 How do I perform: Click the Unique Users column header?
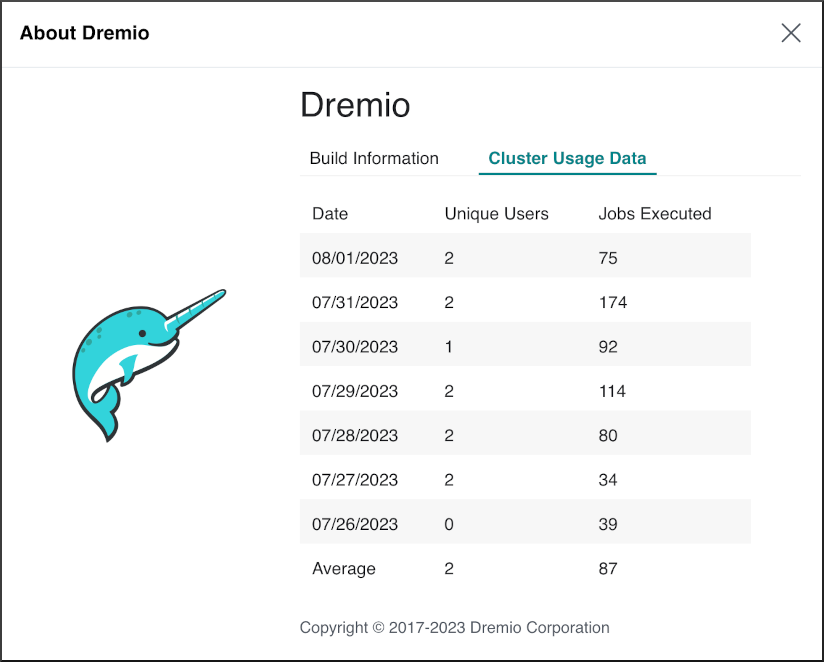[x=496, y=213]
